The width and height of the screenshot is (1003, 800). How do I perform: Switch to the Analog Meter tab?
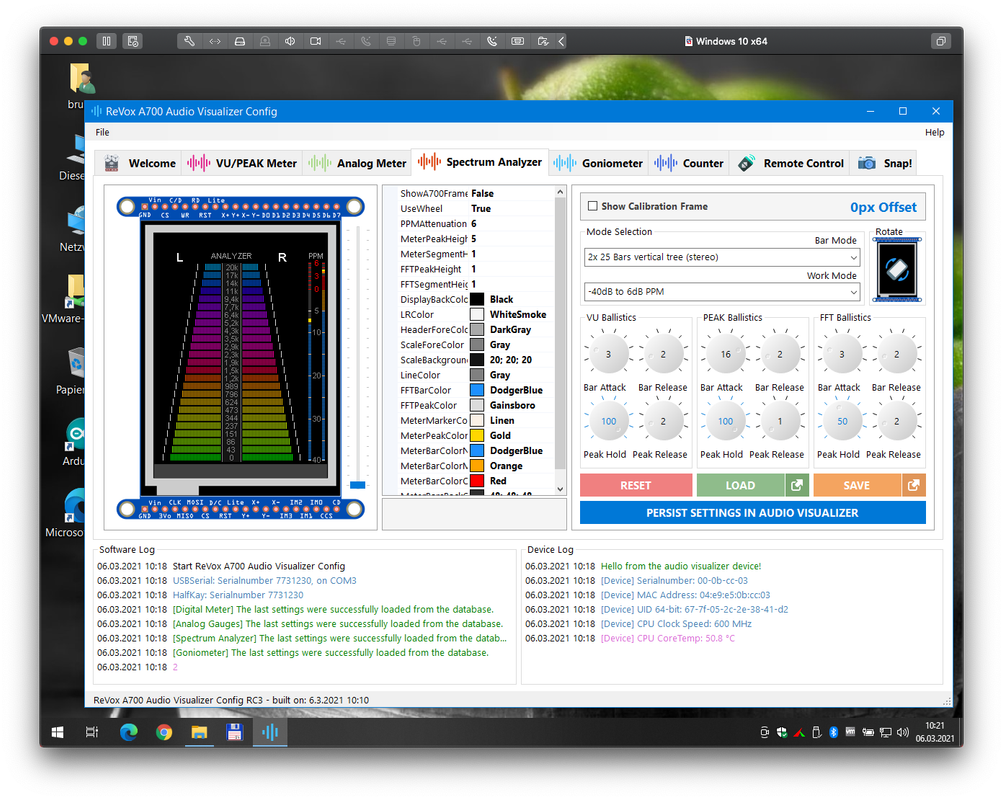tap(357, 163)
